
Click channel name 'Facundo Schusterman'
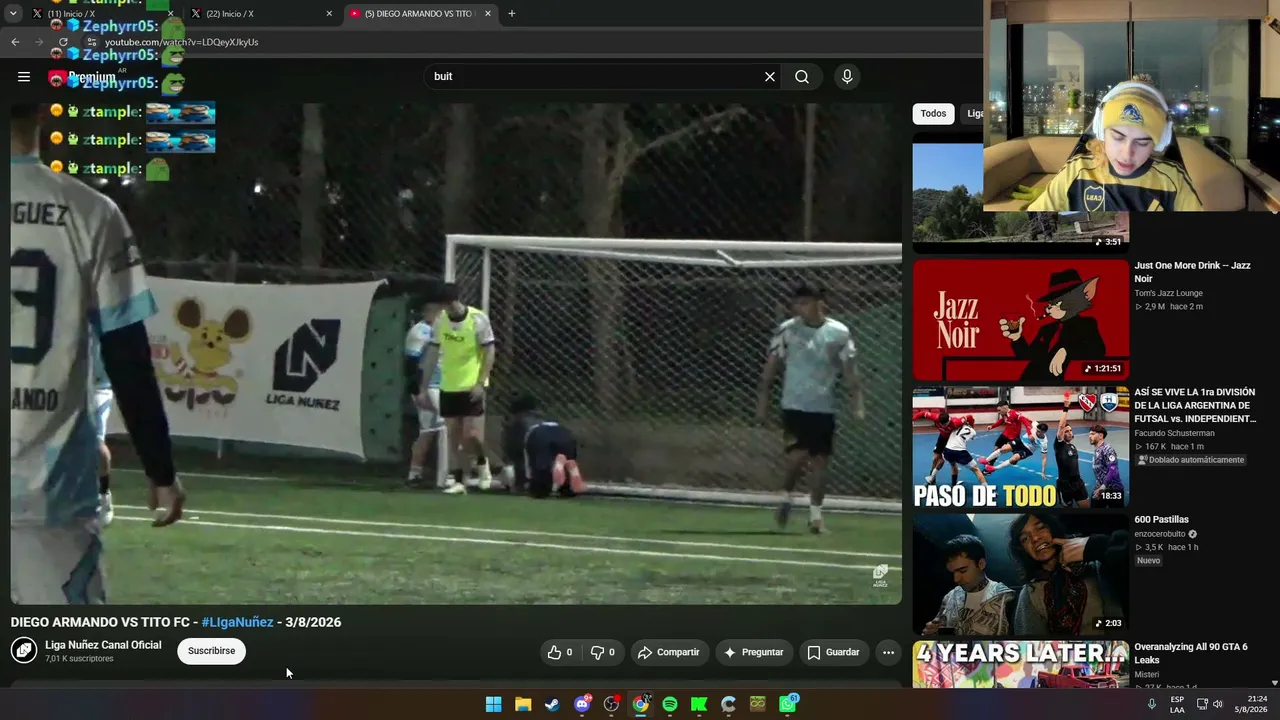[x=1174, y=433]
